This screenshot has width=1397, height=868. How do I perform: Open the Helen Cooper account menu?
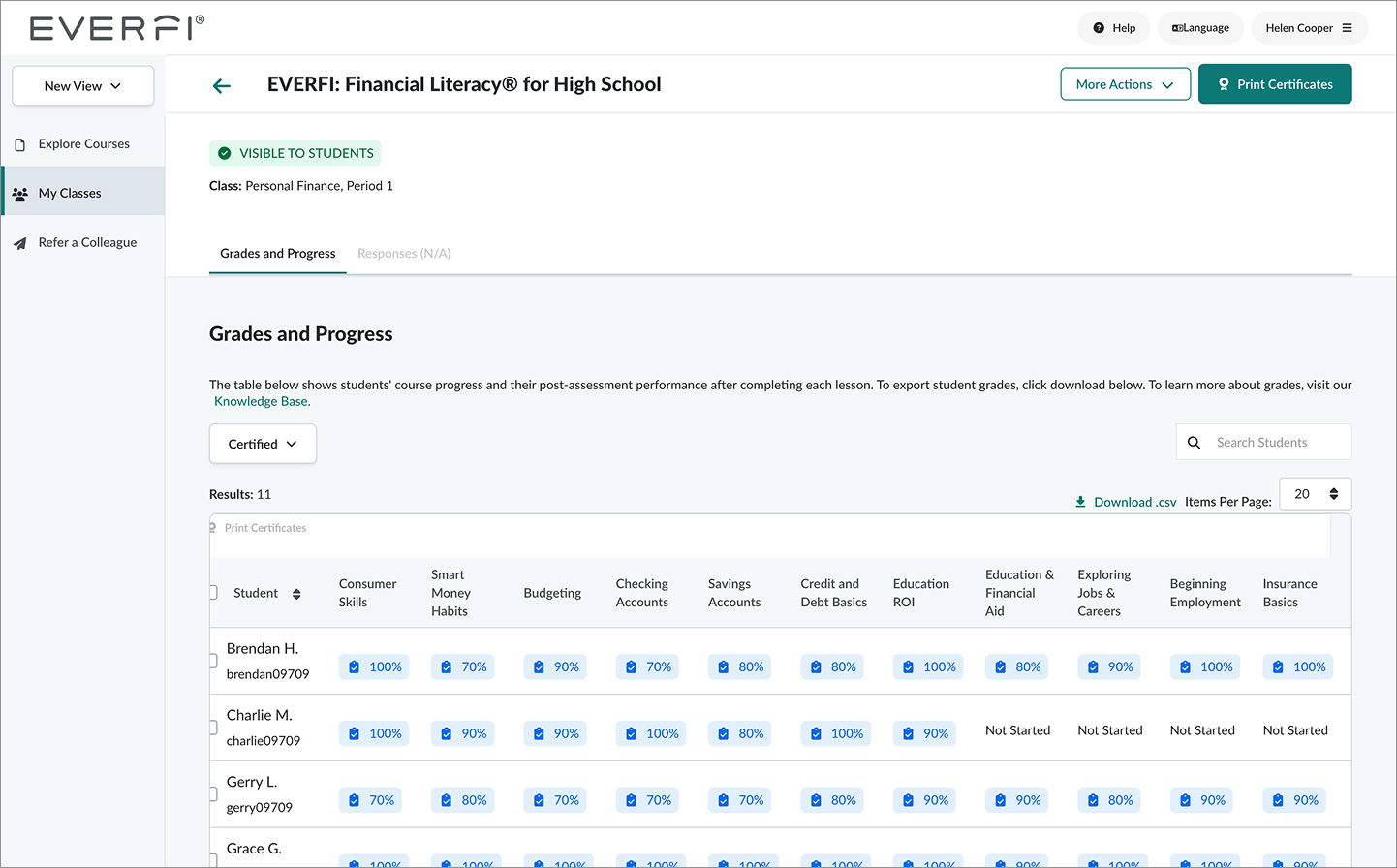[x=1310, y=28]
